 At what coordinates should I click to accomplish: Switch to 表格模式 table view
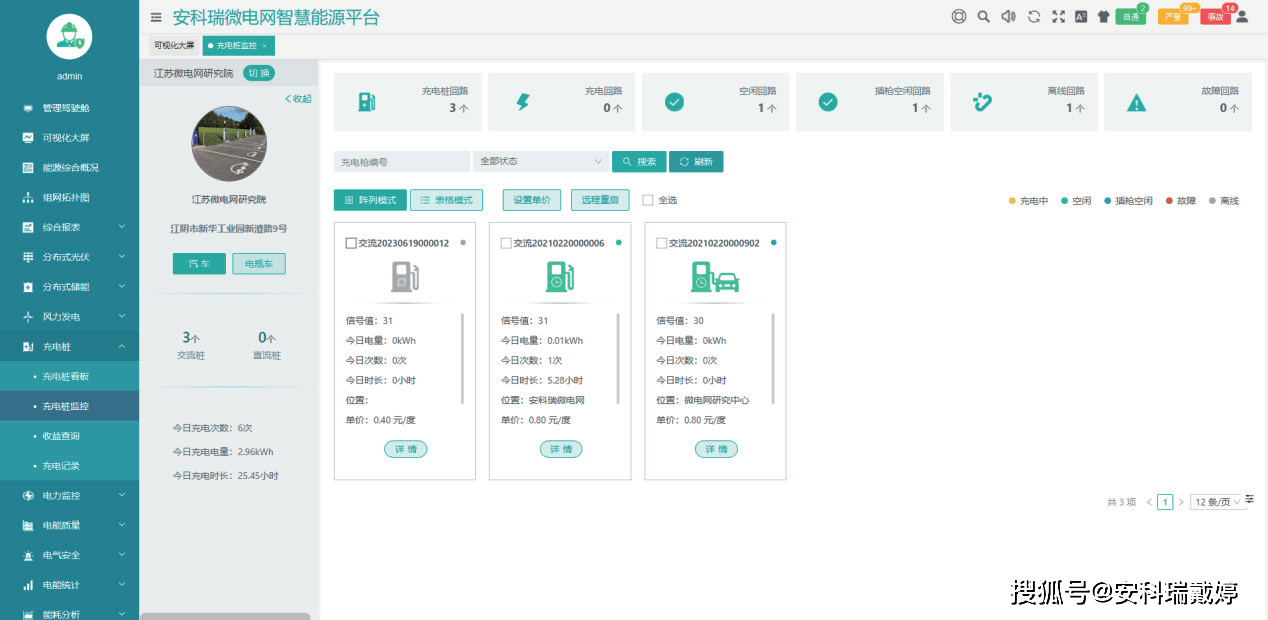[447, 200]
